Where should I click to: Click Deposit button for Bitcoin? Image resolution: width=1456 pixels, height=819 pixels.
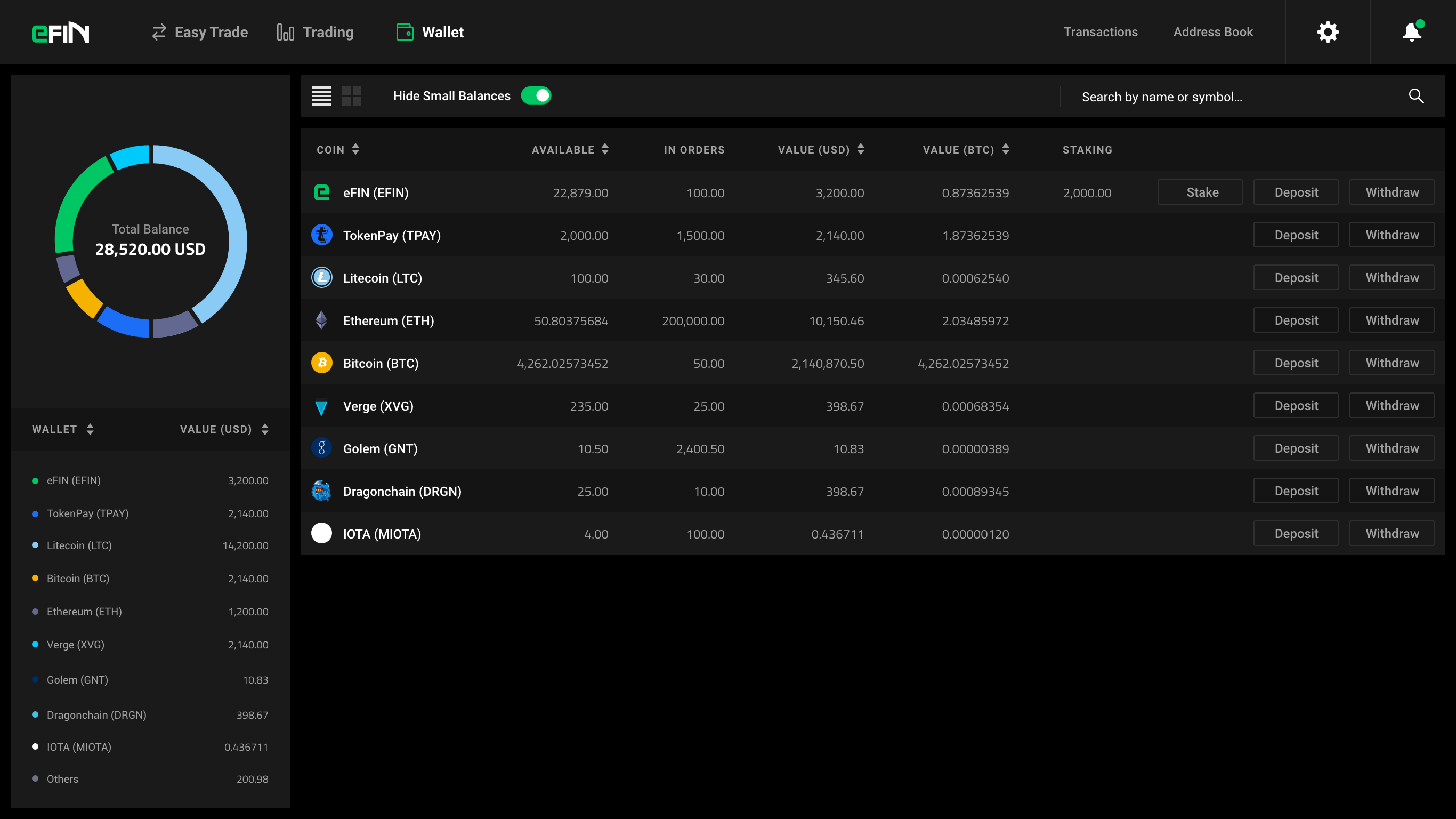click(1296, 363)
